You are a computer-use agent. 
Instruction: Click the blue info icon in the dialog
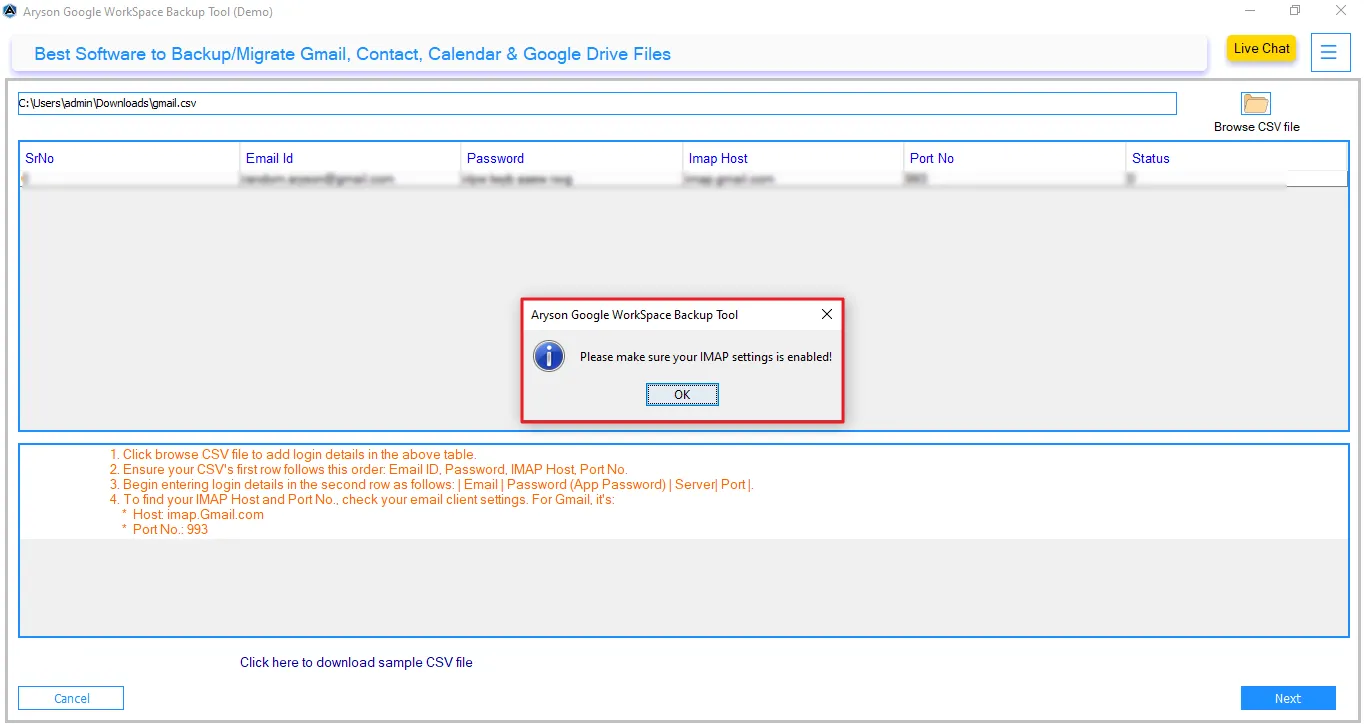[x=548, y=356]
